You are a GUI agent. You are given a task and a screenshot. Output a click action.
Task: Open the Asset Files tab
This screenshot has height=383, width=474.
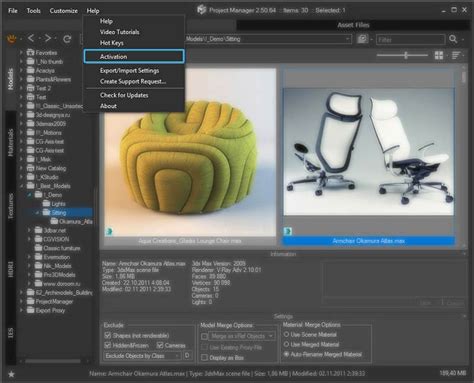click(353, 25)
